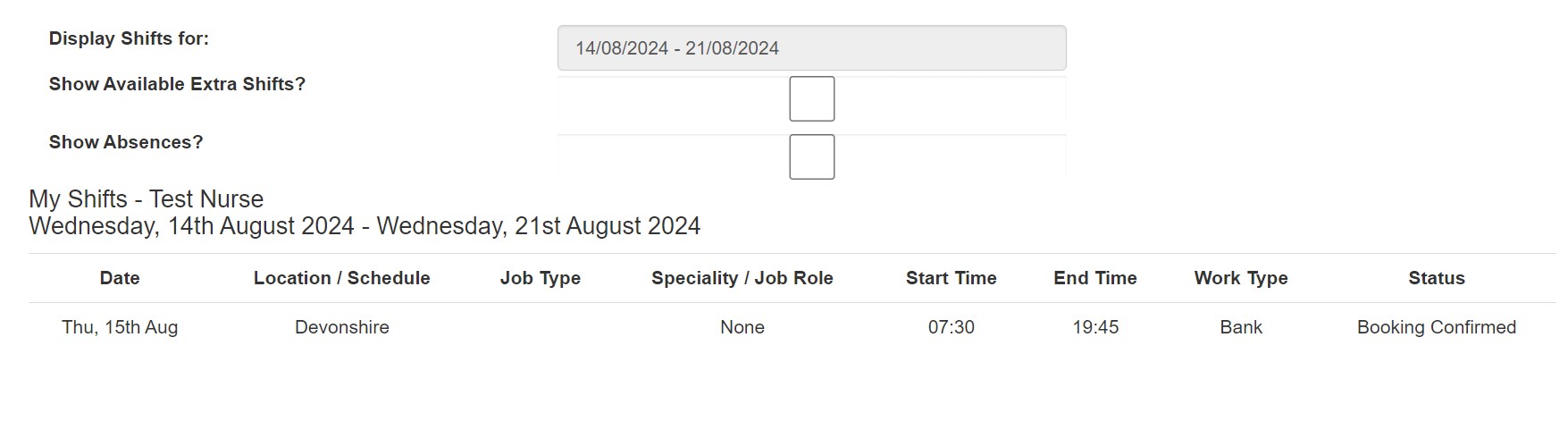Image resolution: width=1568 pixels, height=430 pixels.
Task: Select the End Time column header
Action: click(x=1095, y=278)
